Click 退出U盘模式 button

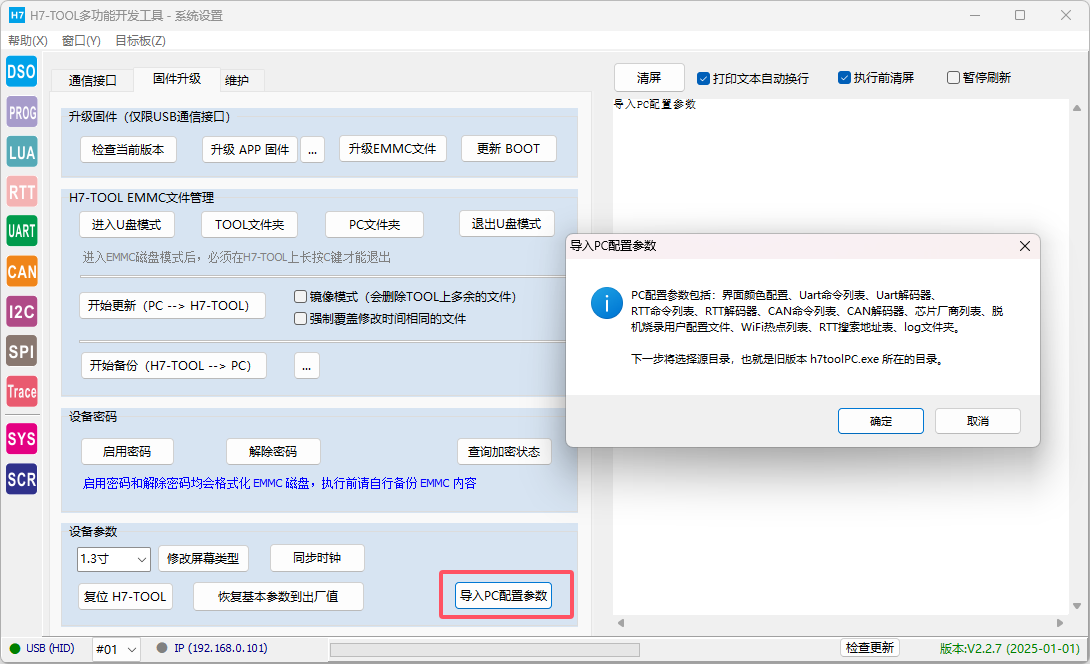point(507,224)
